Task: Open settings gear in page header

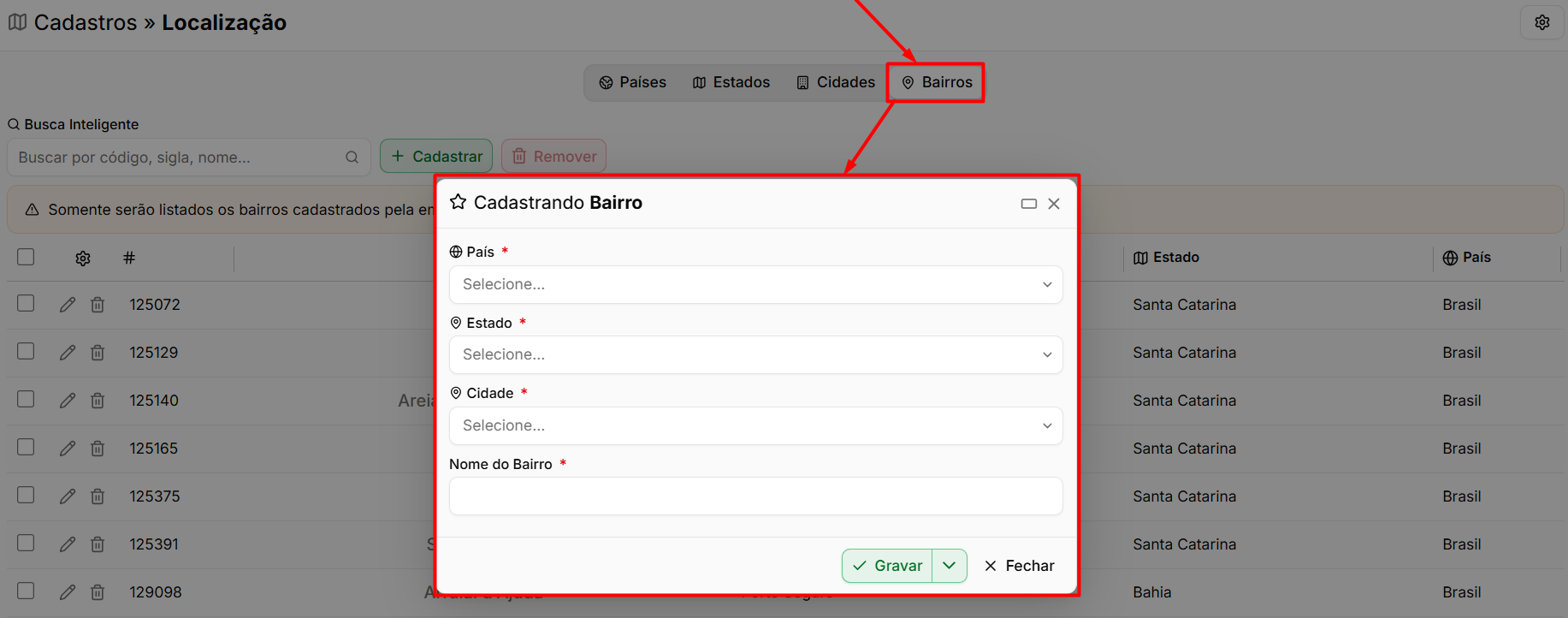Action: pyautogui.click(x=1541, y=22)
